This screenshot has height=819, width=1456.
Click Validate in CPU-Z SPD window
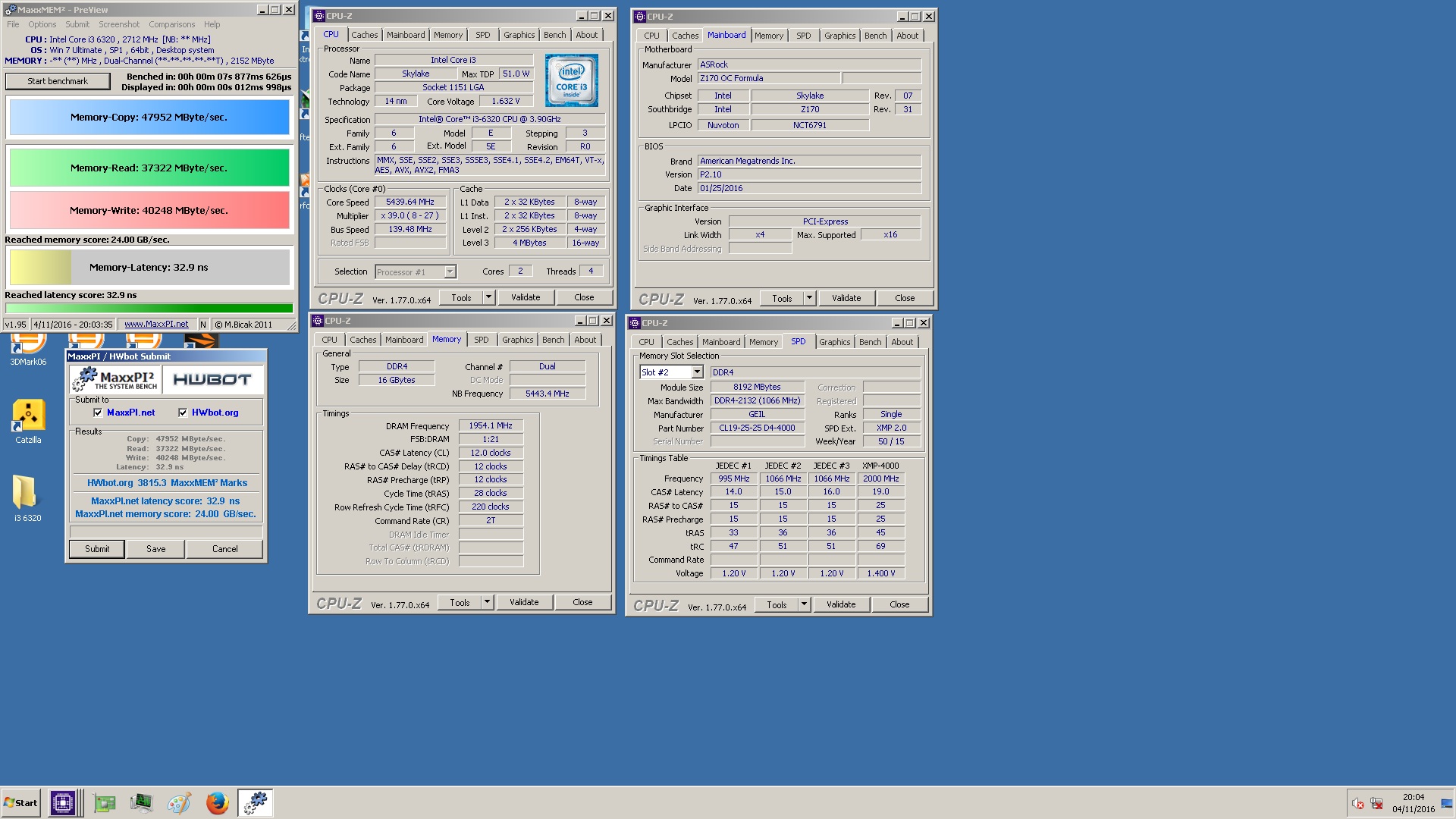(841, 604)
